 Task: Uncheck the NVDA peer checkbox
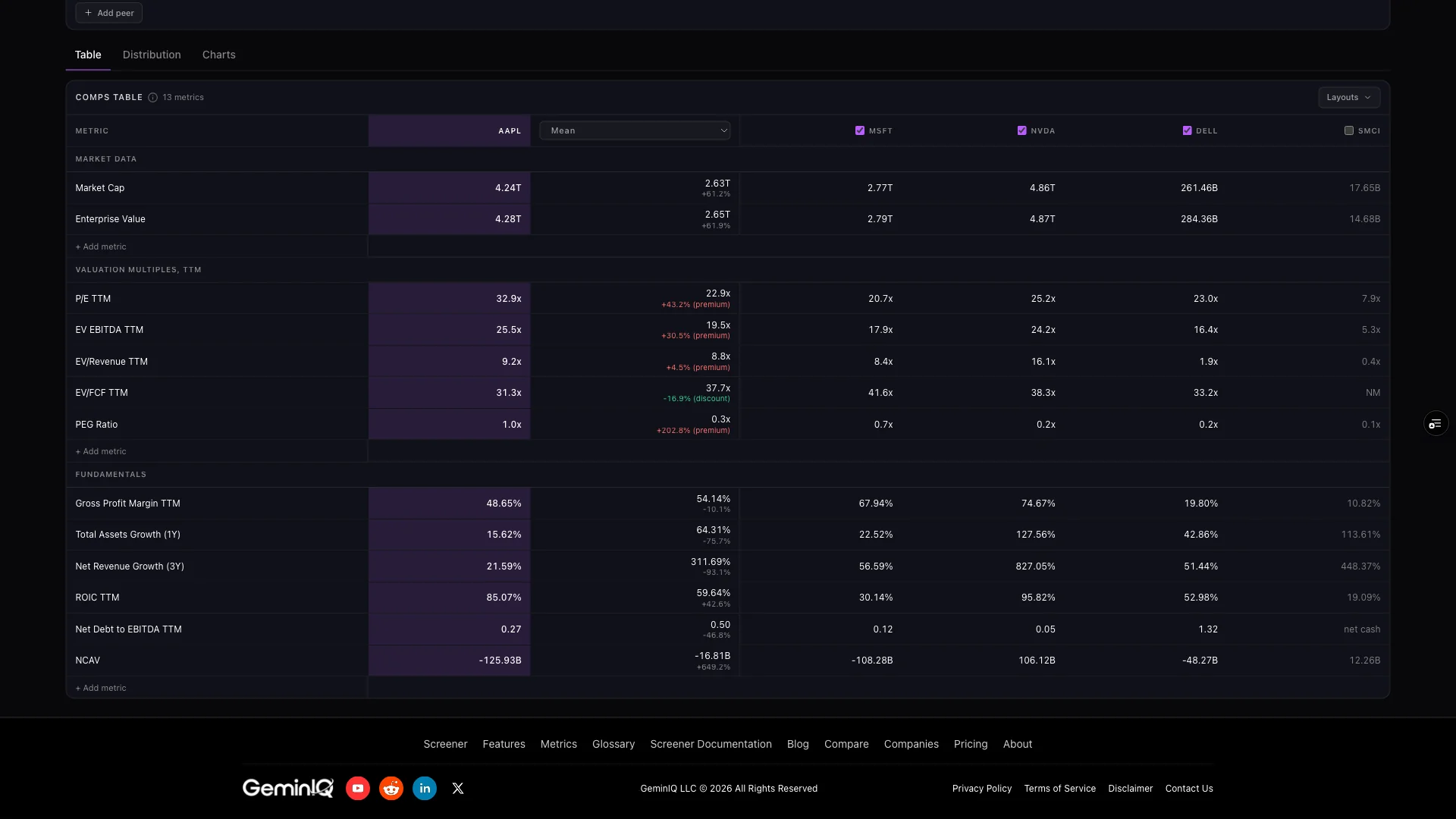(x=1022, y=130)
